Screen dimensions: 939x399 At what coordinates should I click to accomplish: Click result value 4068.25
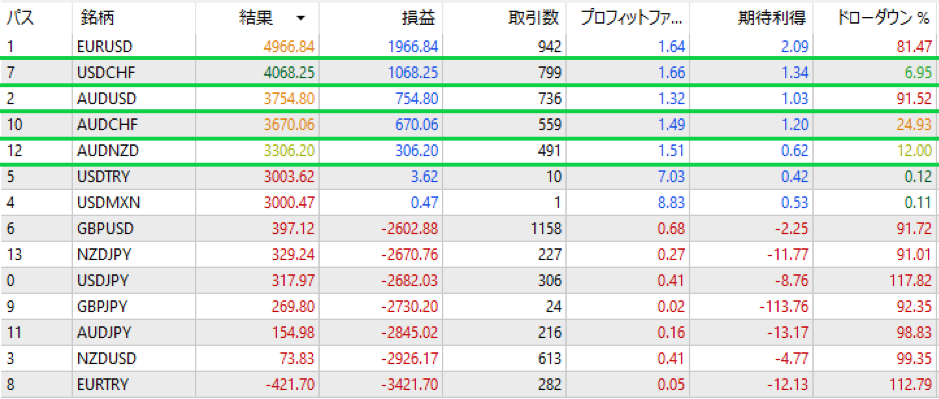290,72
